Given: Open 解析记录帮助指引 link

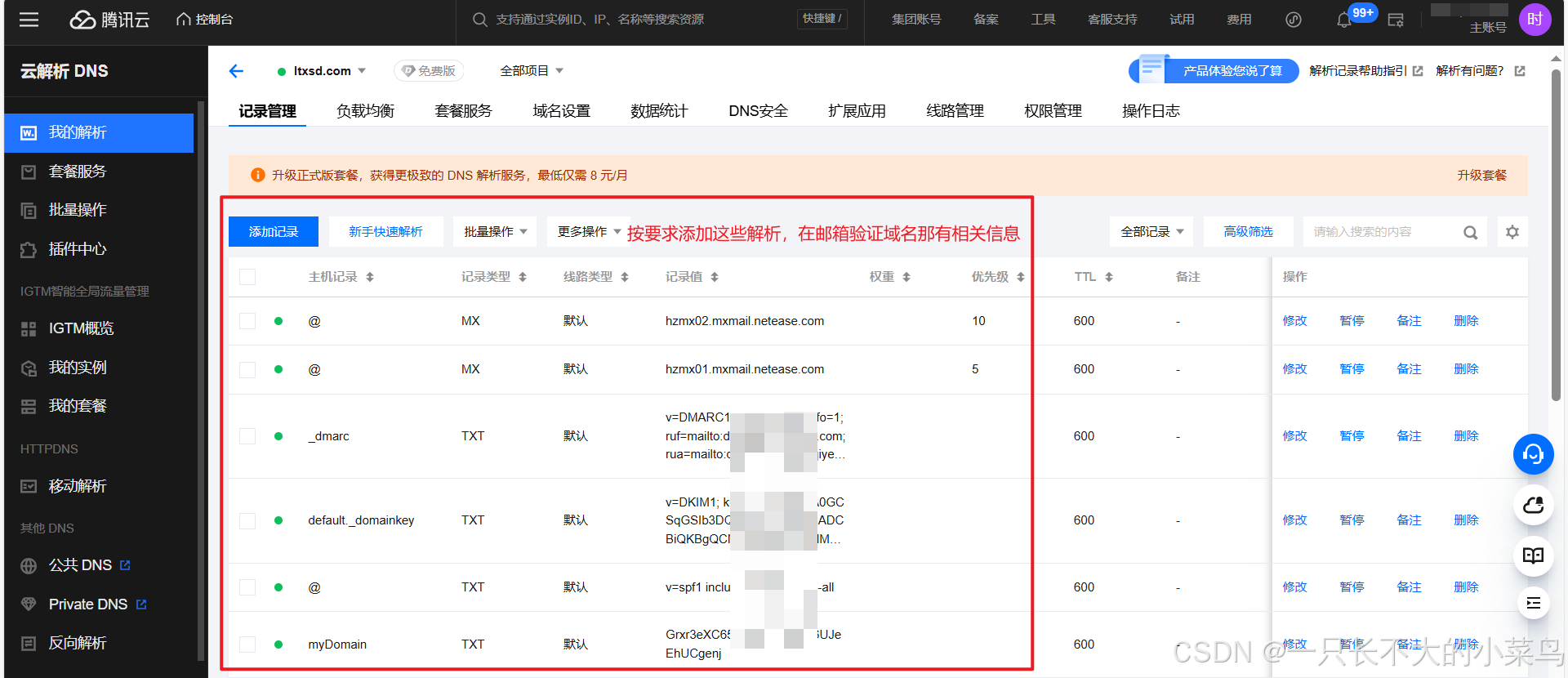Looking at the screenshot, I should coord(1365,71).
